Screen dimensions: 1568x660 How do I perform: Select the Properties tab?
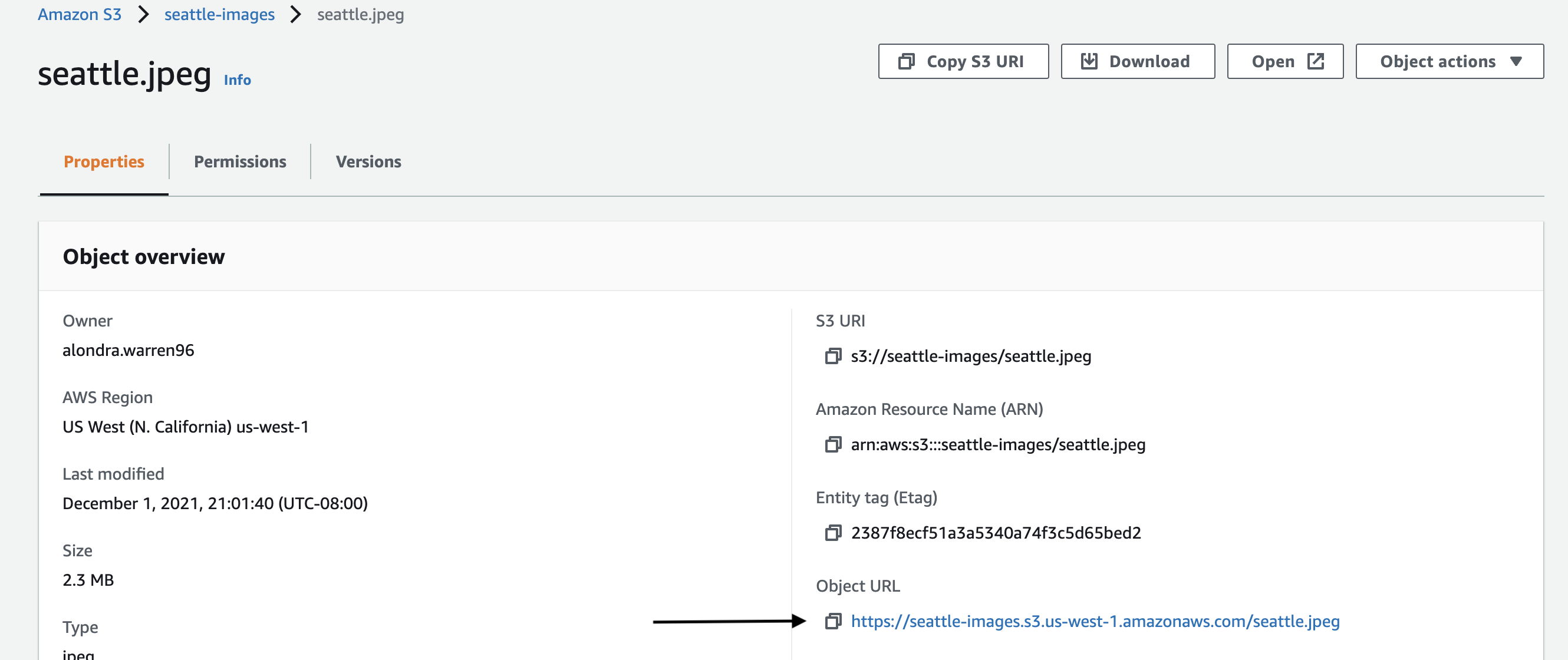coord(103,161)
